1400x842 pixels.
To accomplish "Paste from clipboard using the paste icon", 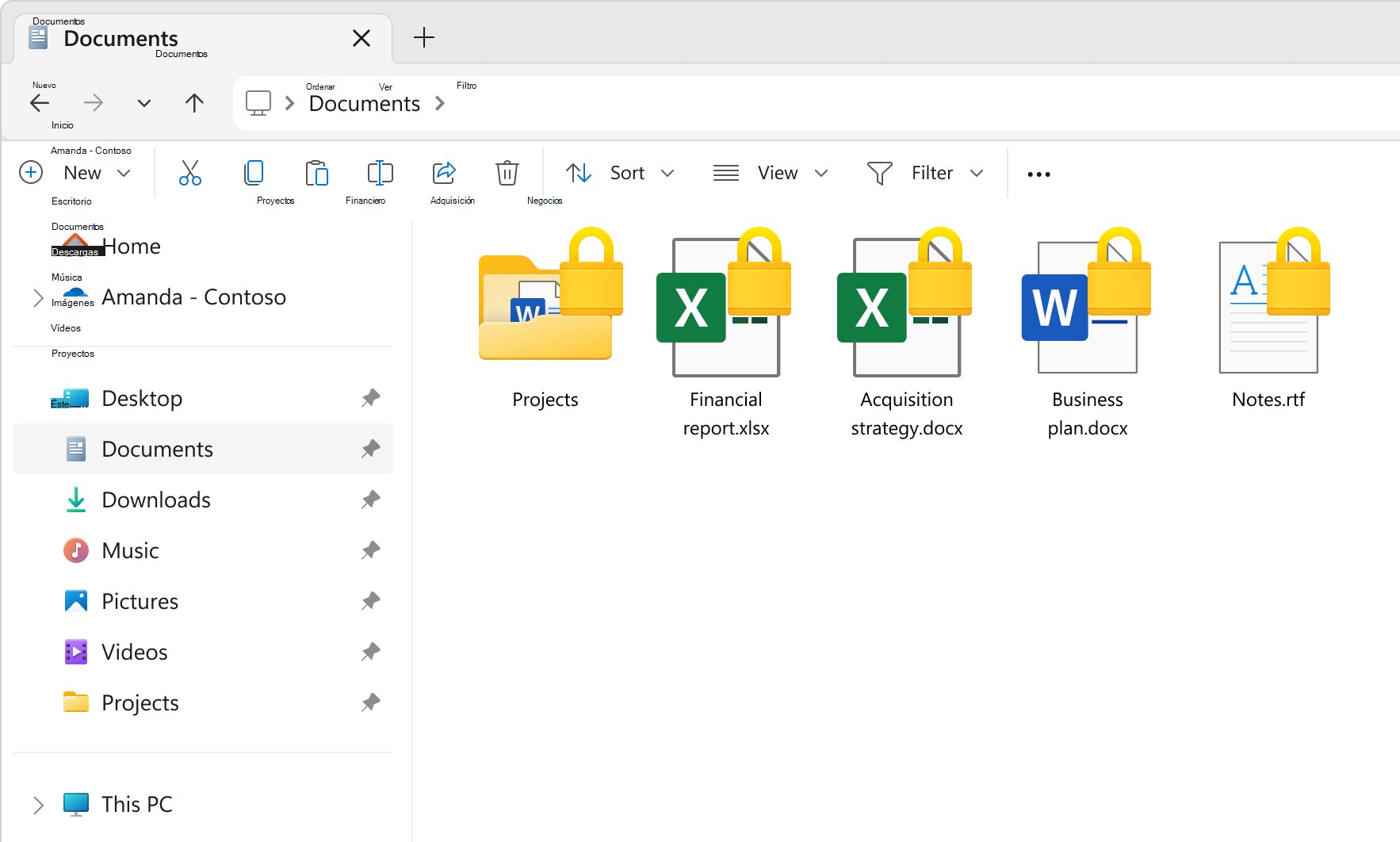I will coord(317,173).
